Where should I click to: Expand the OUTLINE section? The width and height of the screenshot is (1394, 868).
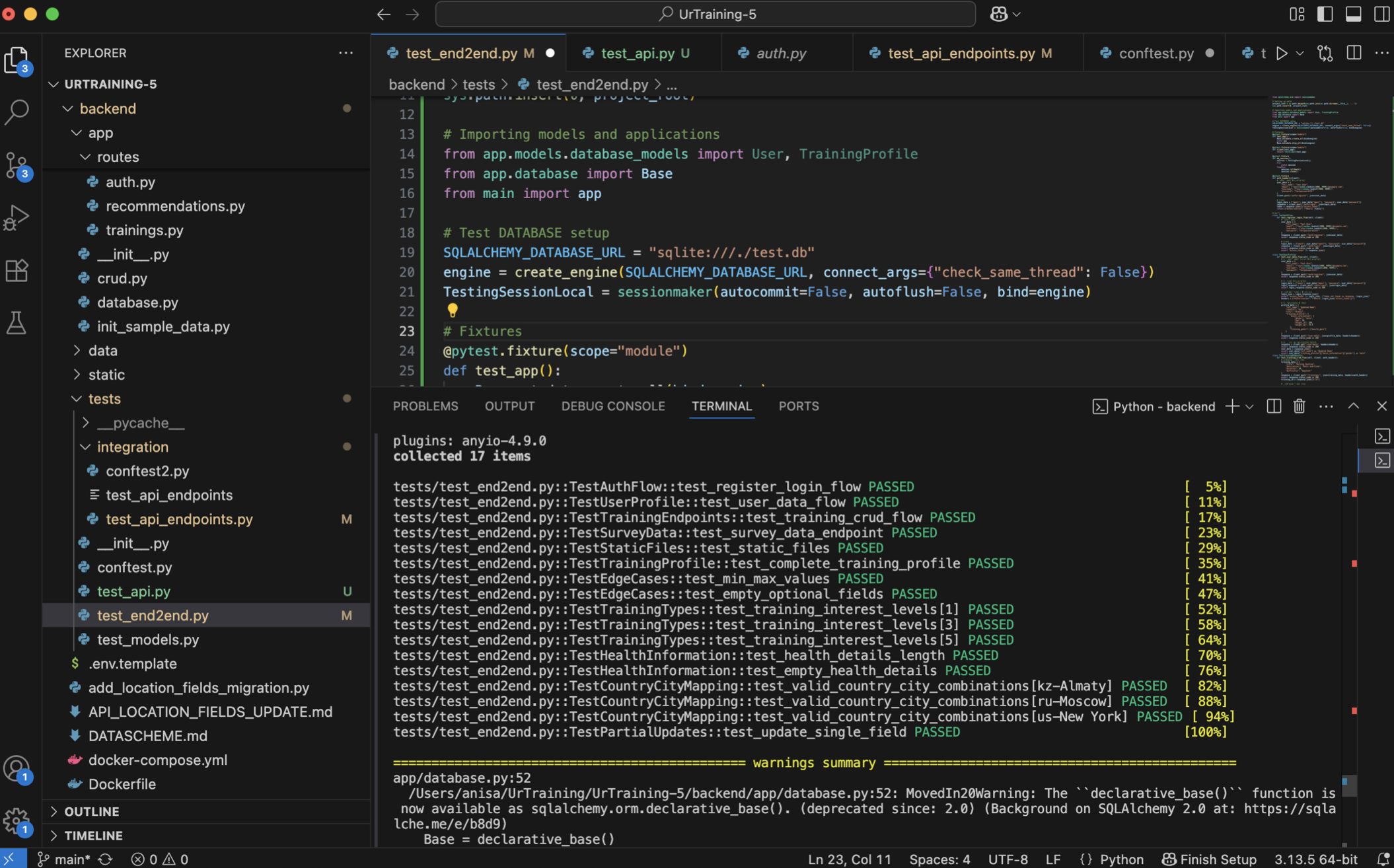[92, 811]
